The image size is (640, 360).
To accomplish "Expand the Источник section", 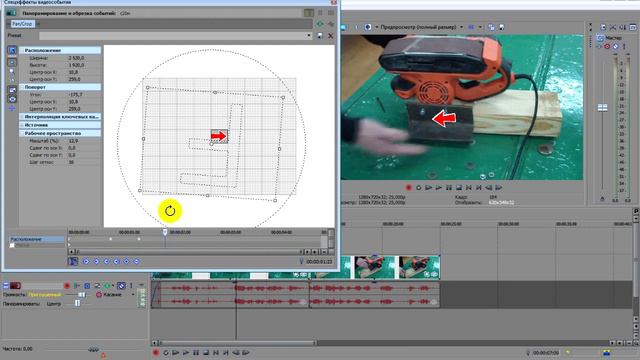I will tap(22, 125).
